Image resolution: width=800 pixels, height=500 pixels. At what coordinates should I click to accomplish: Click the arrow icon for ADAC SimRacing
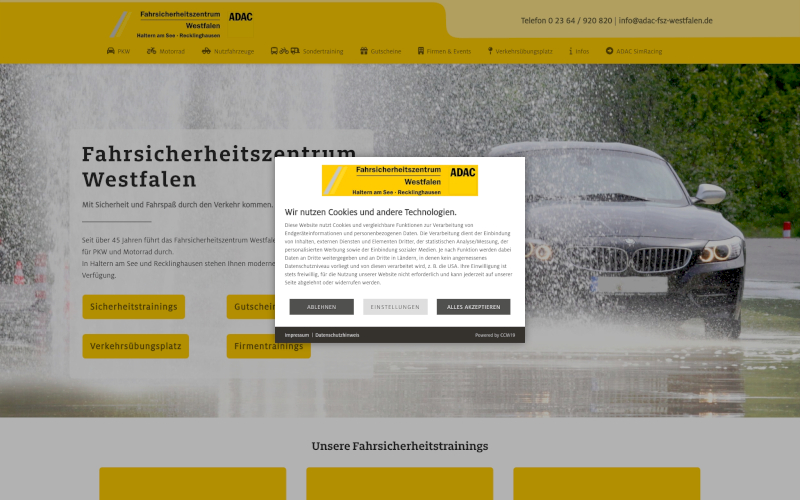coord(609,51)
